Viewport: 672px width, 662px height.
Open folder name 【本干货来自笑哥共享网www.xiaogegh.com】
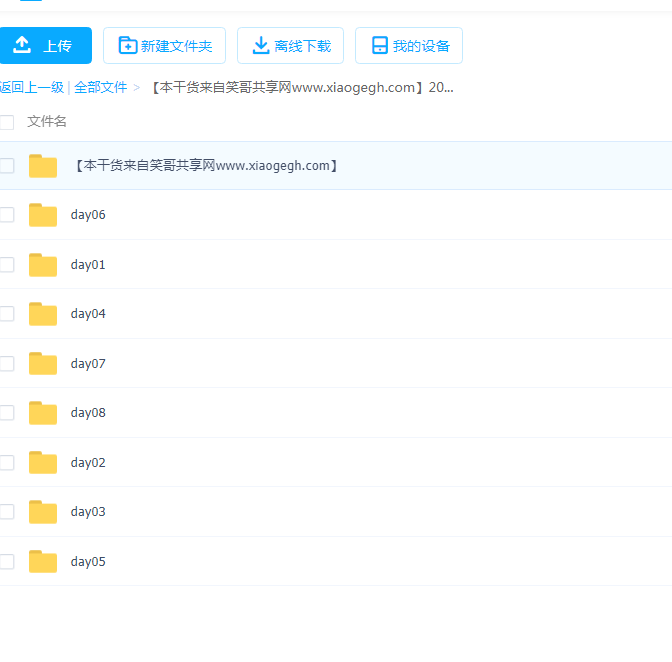(x=206, y=166)
